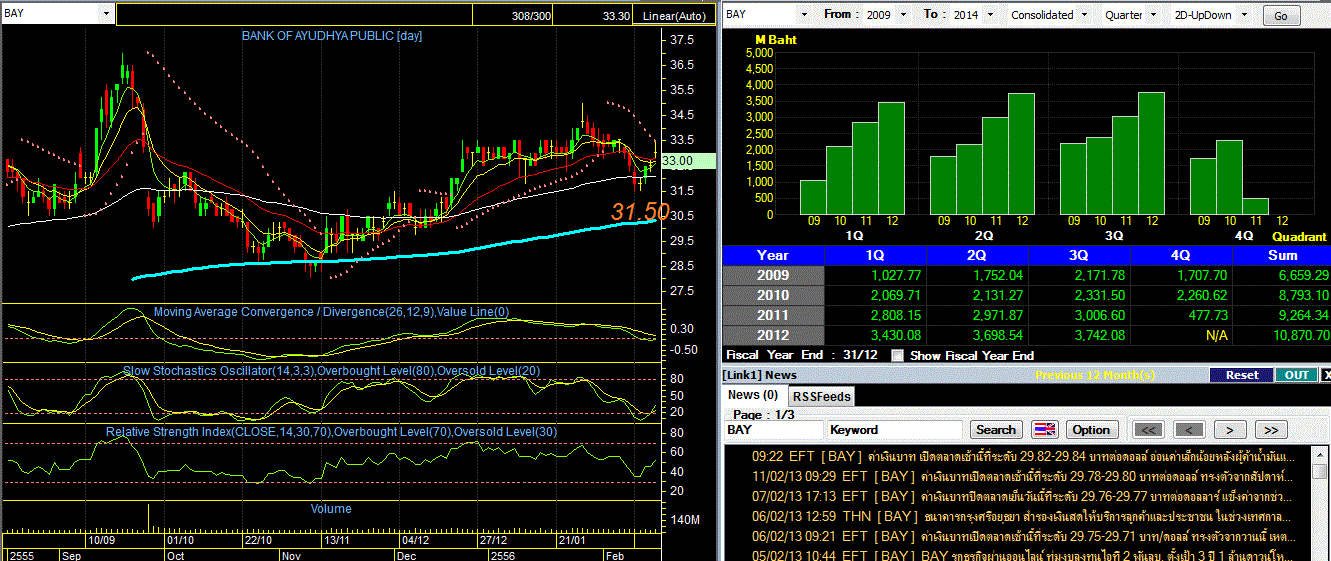Click the Previous 12 Month(s) label
The height and width of the screenshot is (561, 1331).
pyautogui.click(x=1095, y=375)
